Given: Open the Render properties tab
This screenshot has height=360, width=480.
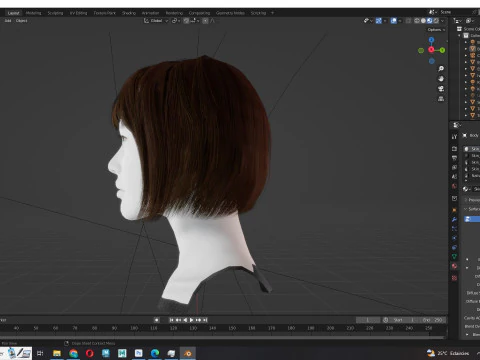Looking at the screenshot, I should coord(454,149).
